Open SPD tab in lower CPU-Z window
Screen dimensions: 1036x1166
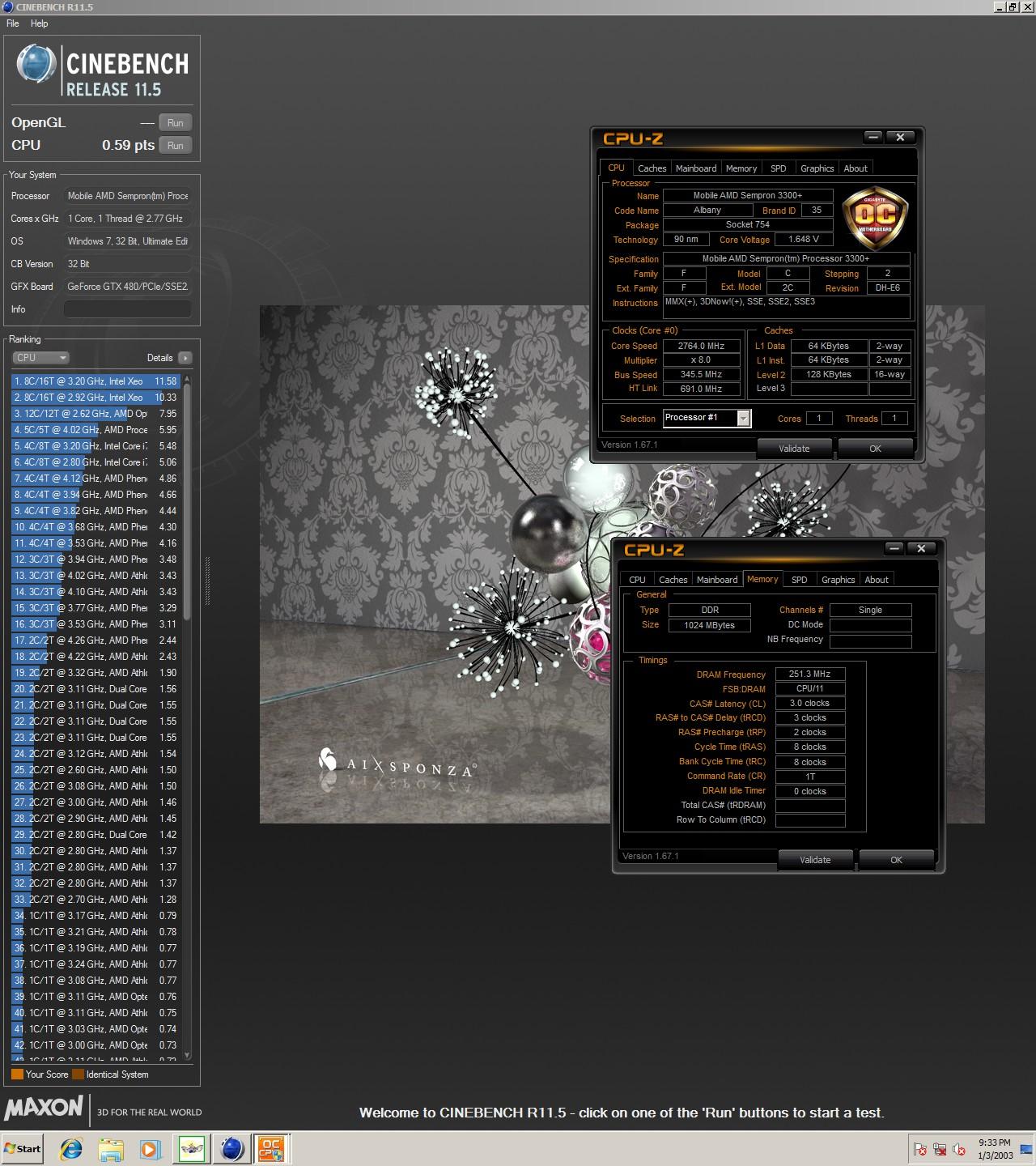pyautogui.click(x=799, y=580)
